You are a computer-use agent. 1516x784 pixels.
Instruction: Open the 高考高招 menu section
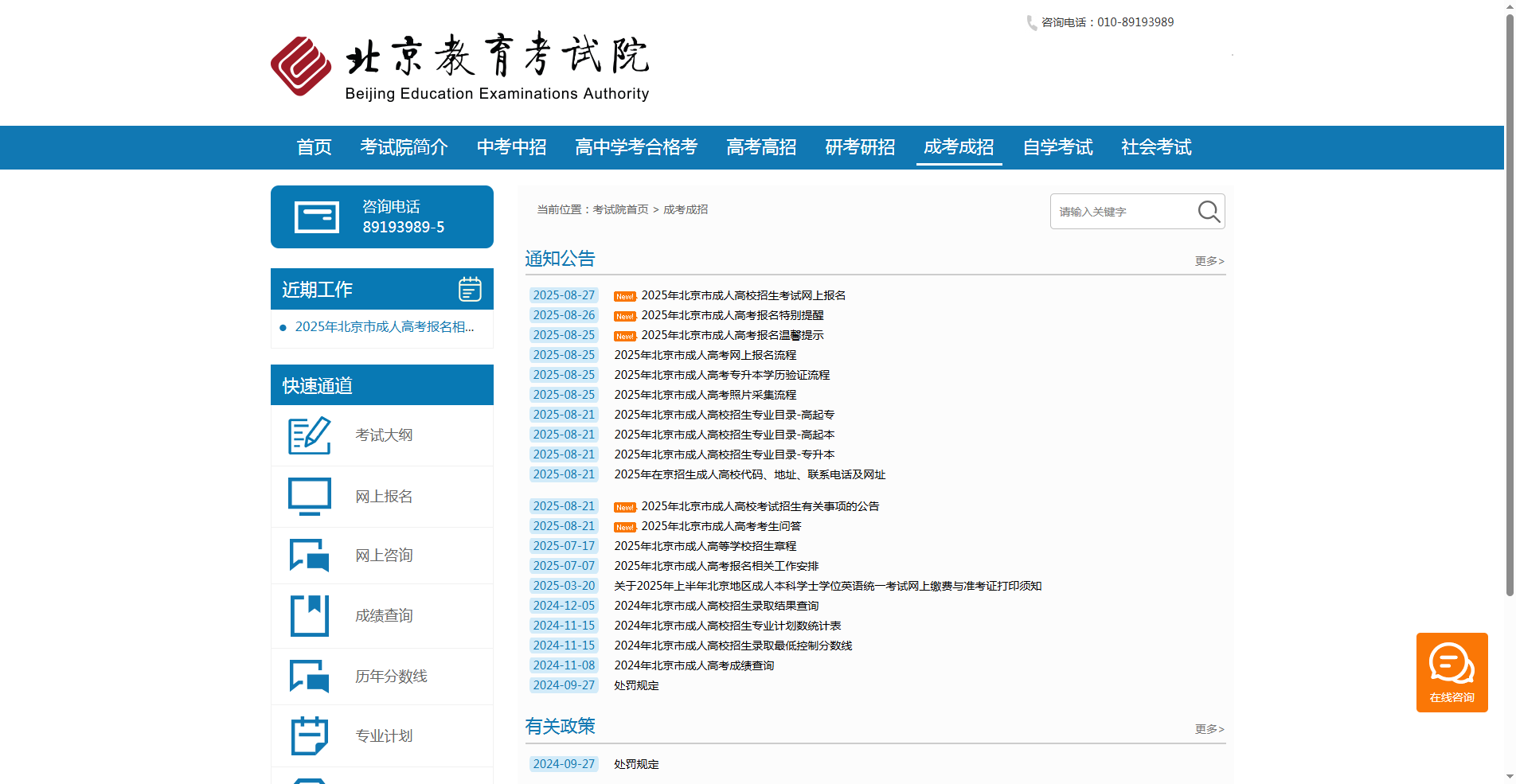coord(760,147)
